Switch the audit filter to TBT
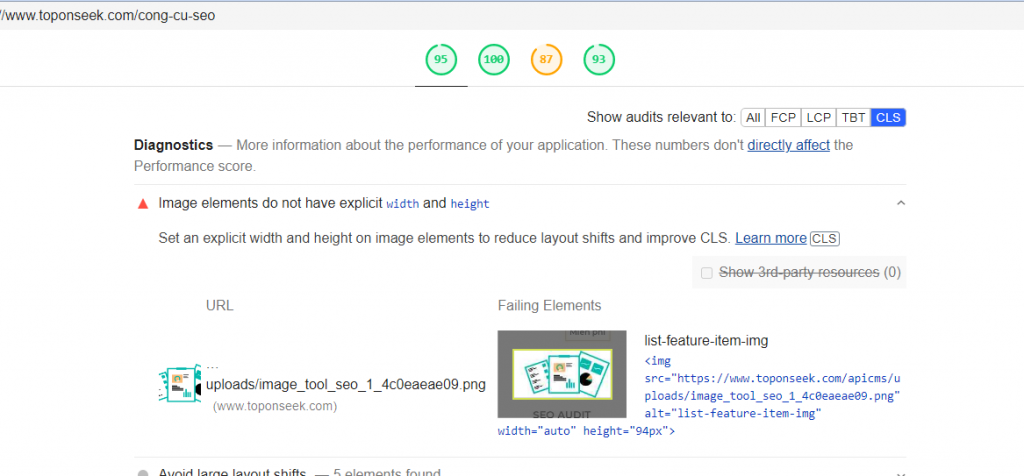Screen dimensions: 1024x476 pyautogui.click(x=853, y=117)
